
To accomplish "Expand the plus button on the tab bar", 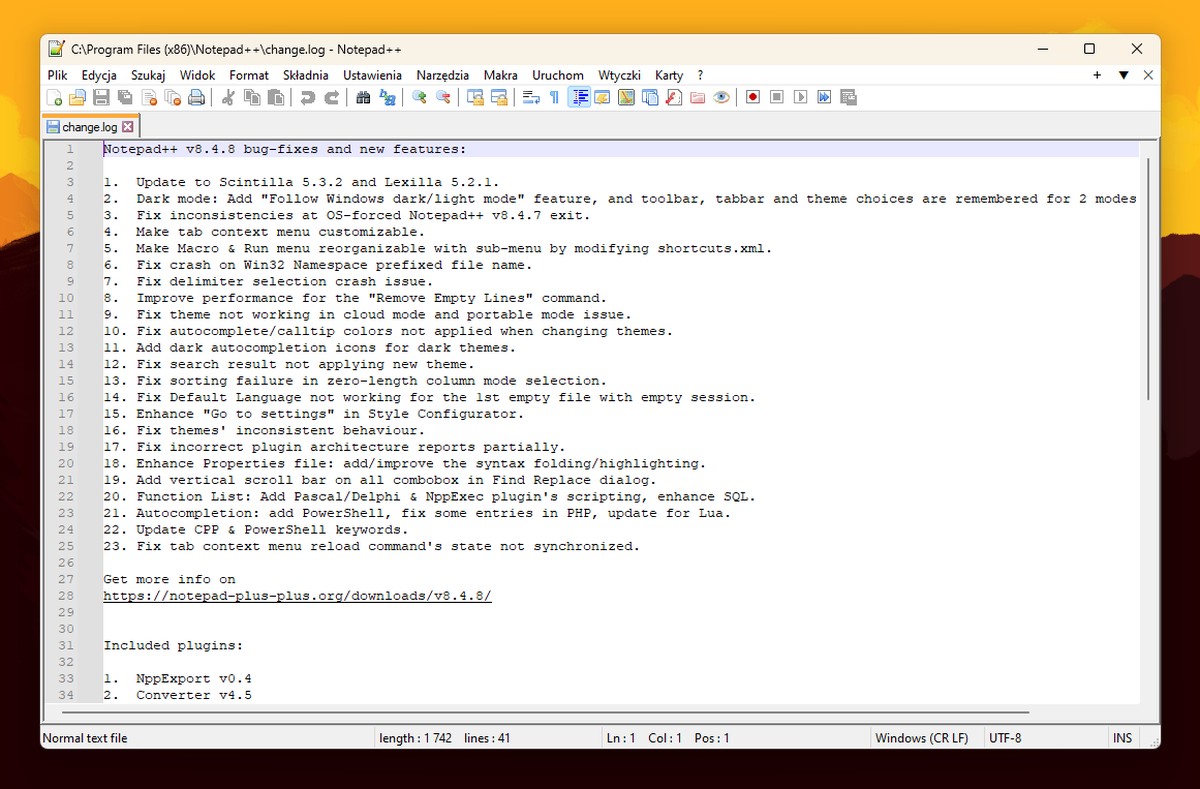I will (x=1096, y=75).
